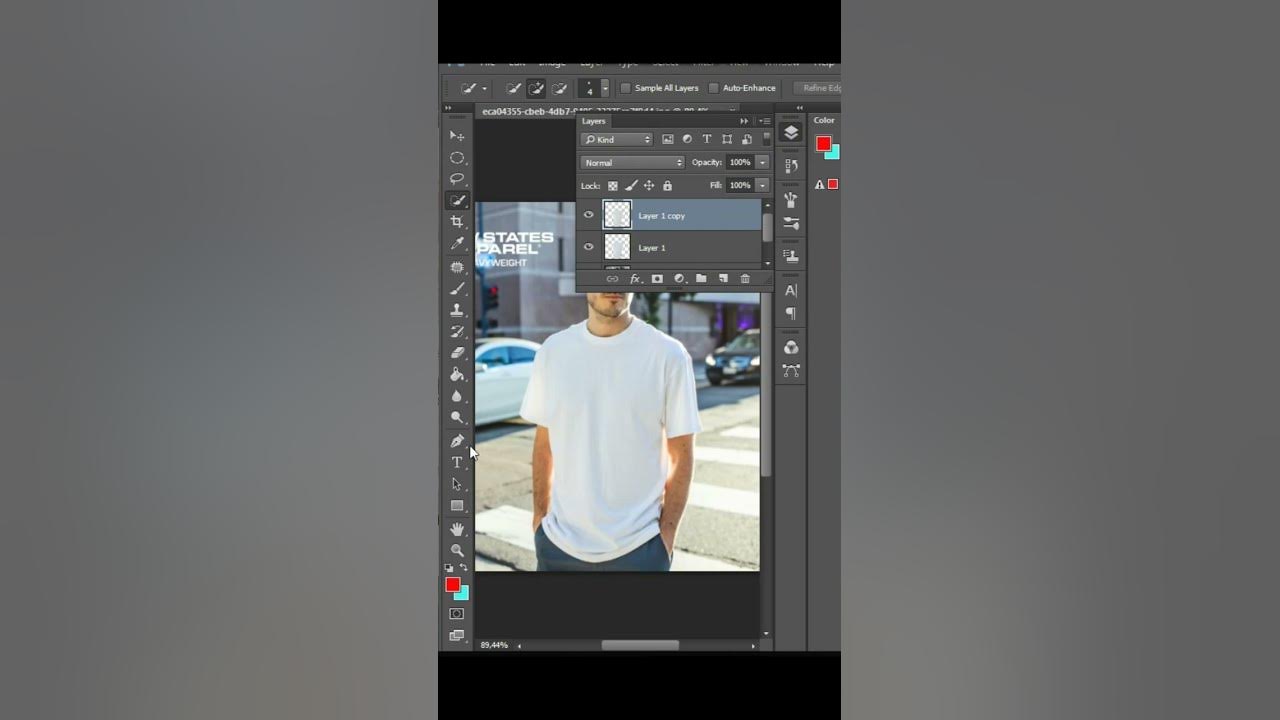Select the Blur tool

457,396
